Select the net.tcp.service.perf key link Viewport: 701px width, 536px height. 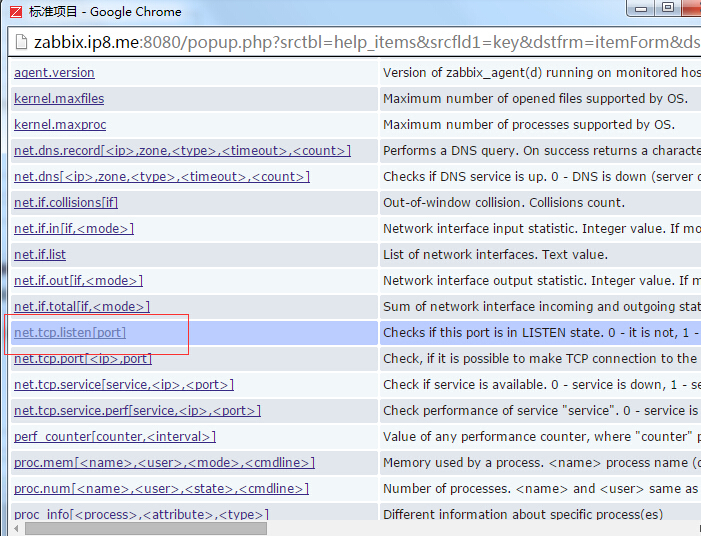[137, 410]
